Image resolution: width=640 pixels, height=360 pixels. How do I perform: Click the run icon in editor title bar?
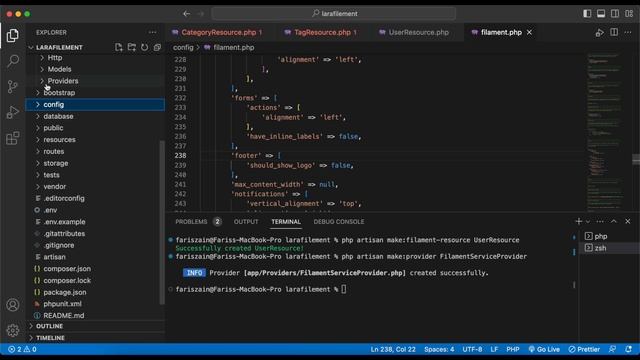[x=600, y=32]
